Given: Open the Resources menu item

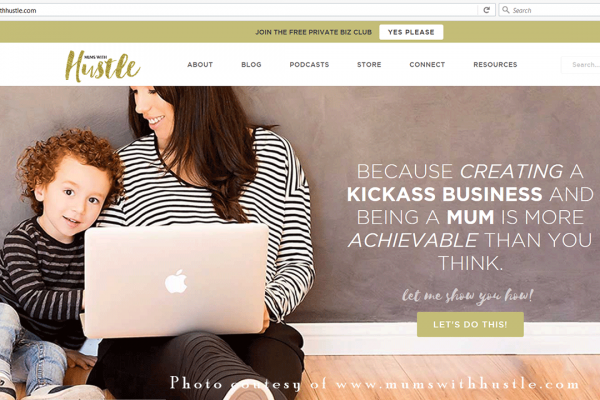Looking at the screenshot, I should coord(495,65).
